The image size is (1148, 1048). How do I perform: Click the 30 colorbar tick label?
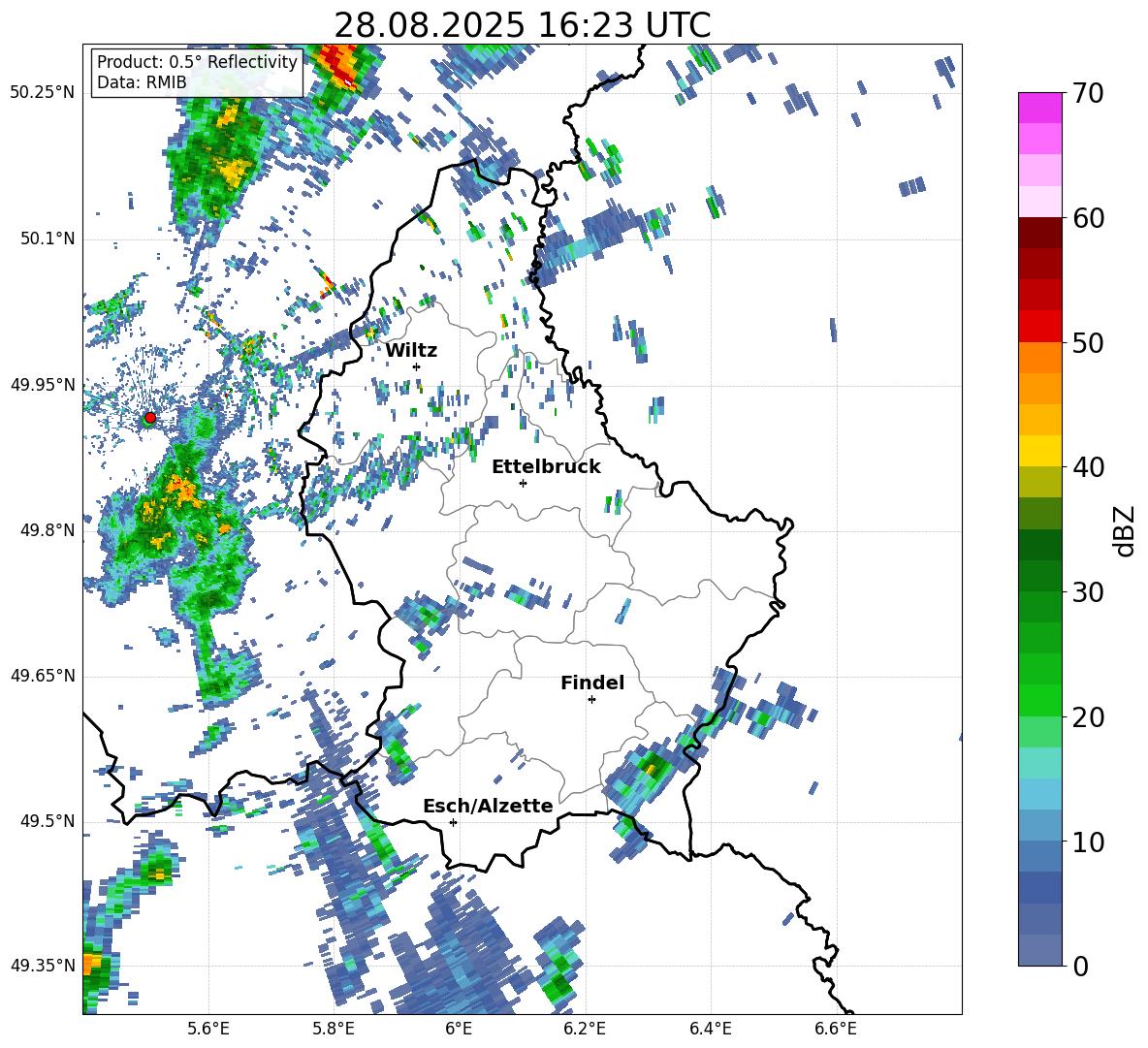coord(1087,592)
